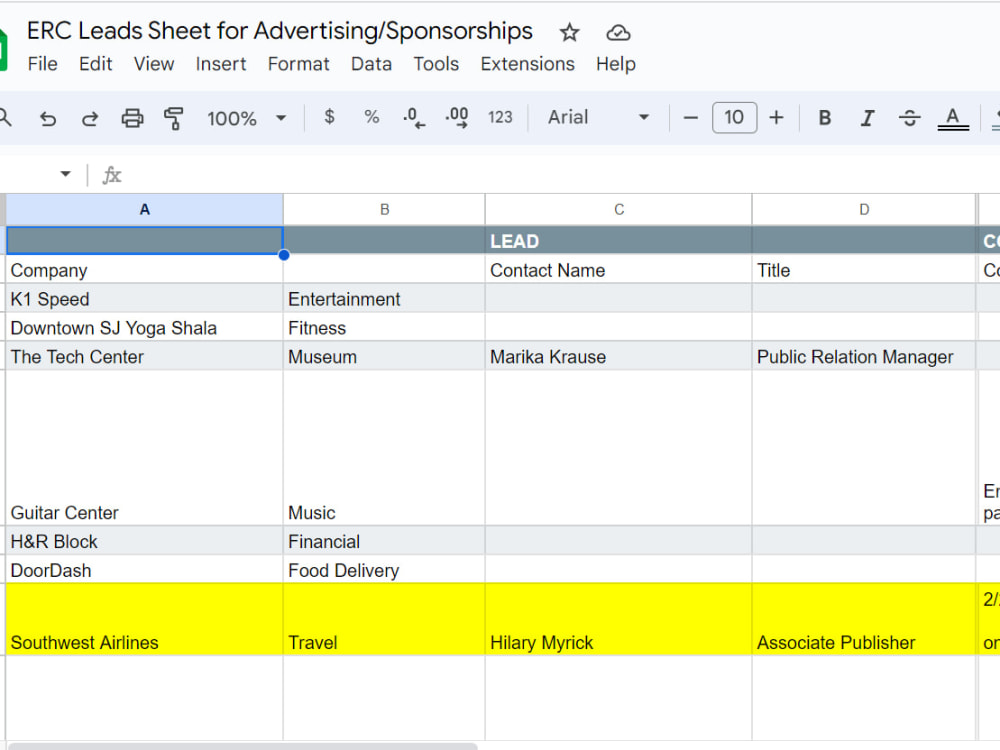Open the Format menu
The image size is (1000, 750).
pyautogui.click(x=298, y=64)
